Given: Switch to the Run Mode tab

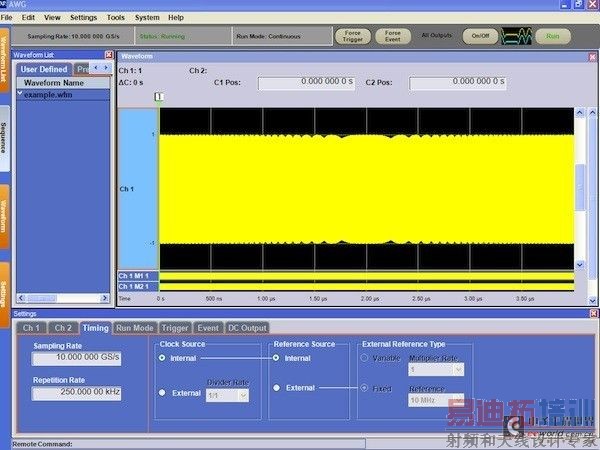Looking at the screenshot, I should point(134,327).
